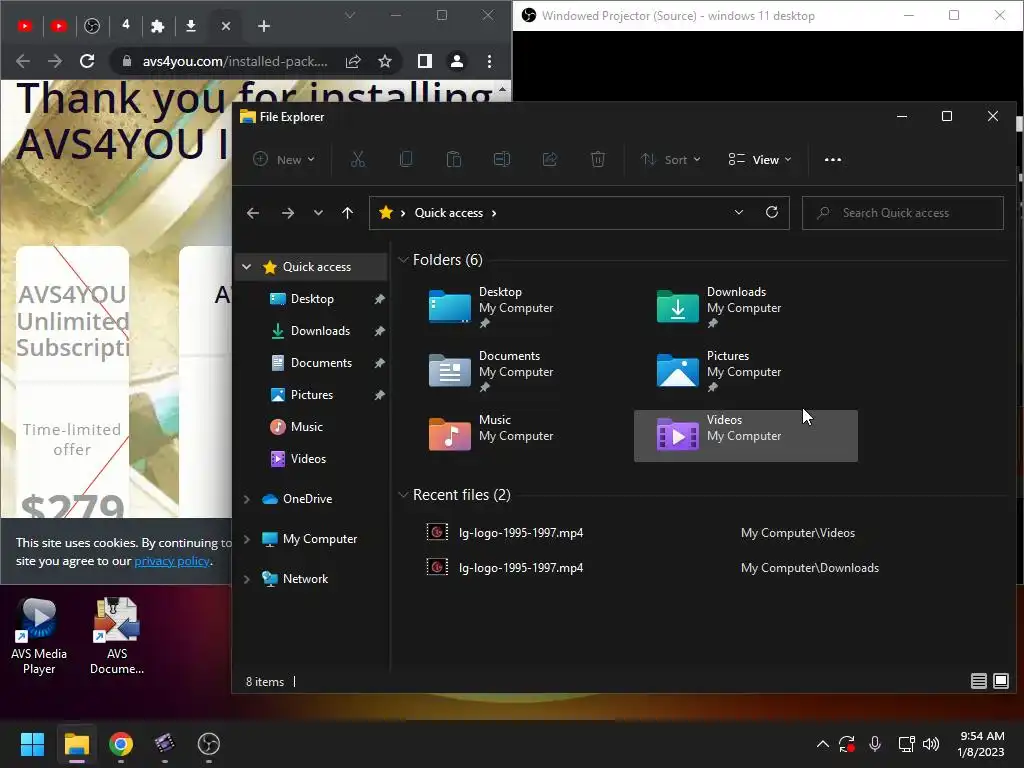Expand the Network tree node

click(246, 579)
